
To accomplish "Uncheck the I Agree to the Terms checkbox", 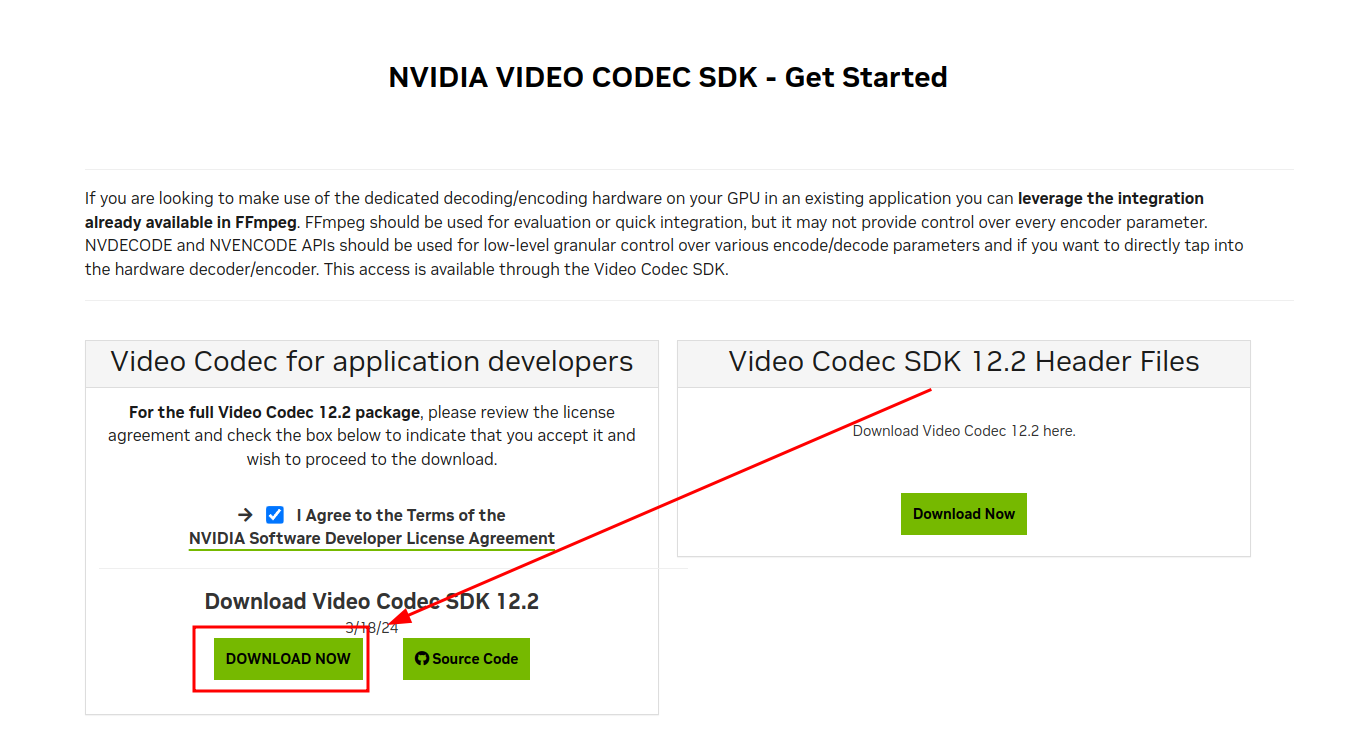I will pos(275,515).
